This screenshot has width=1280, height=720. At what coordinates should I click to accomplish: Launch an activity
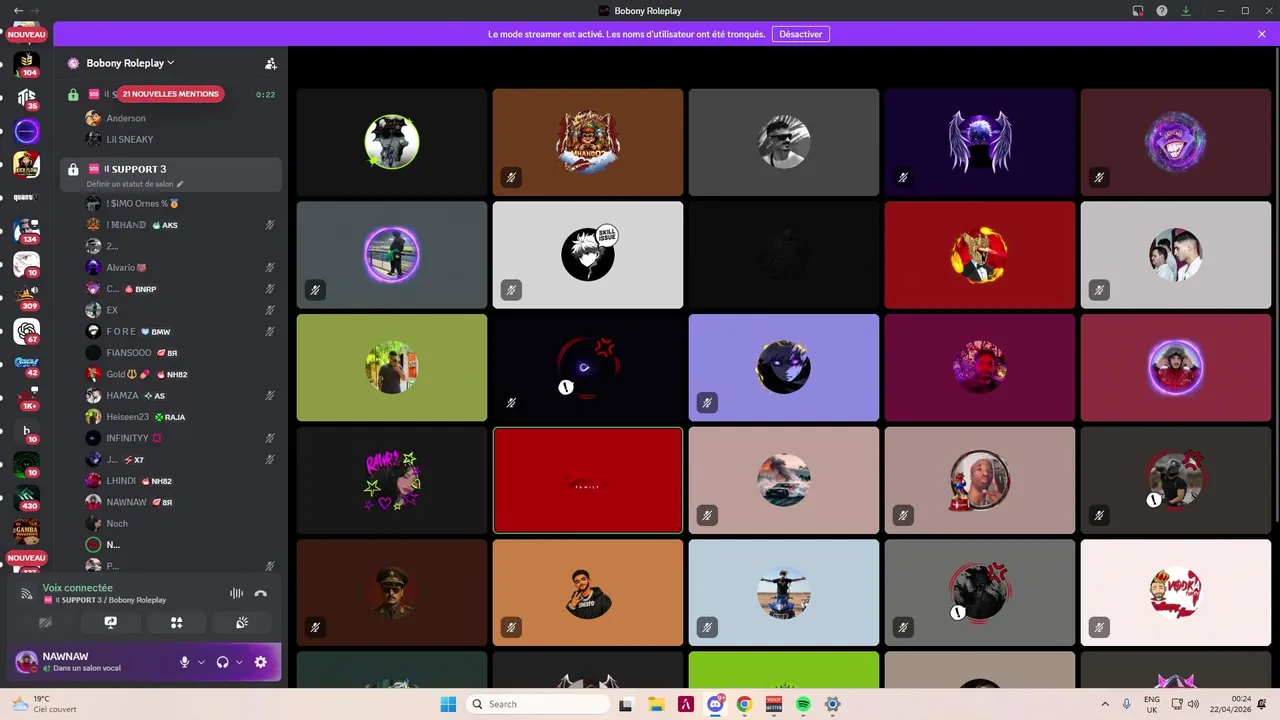(x=177, y=622)
